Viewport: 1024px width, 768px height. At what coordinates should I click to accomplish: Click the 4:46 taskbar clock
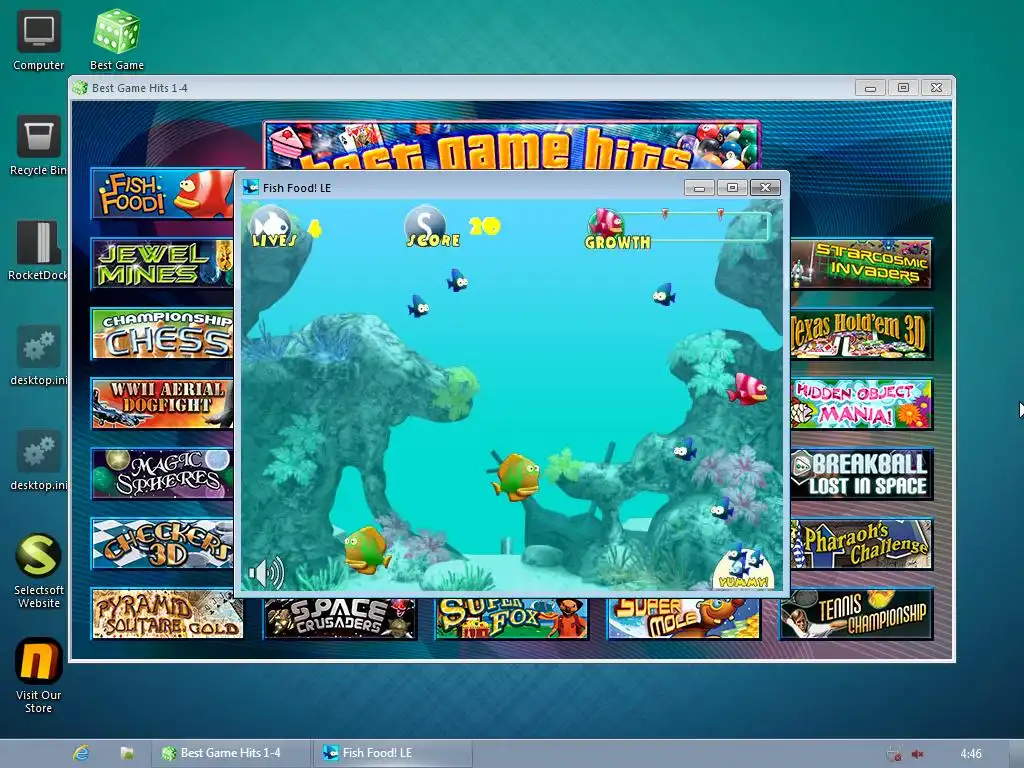point(970,754)
